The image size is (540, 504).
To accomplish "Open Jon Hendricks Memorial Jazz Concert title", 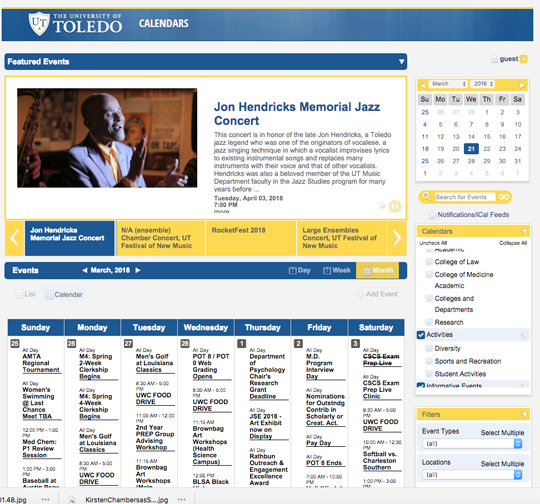I will (x=297, y=114).
